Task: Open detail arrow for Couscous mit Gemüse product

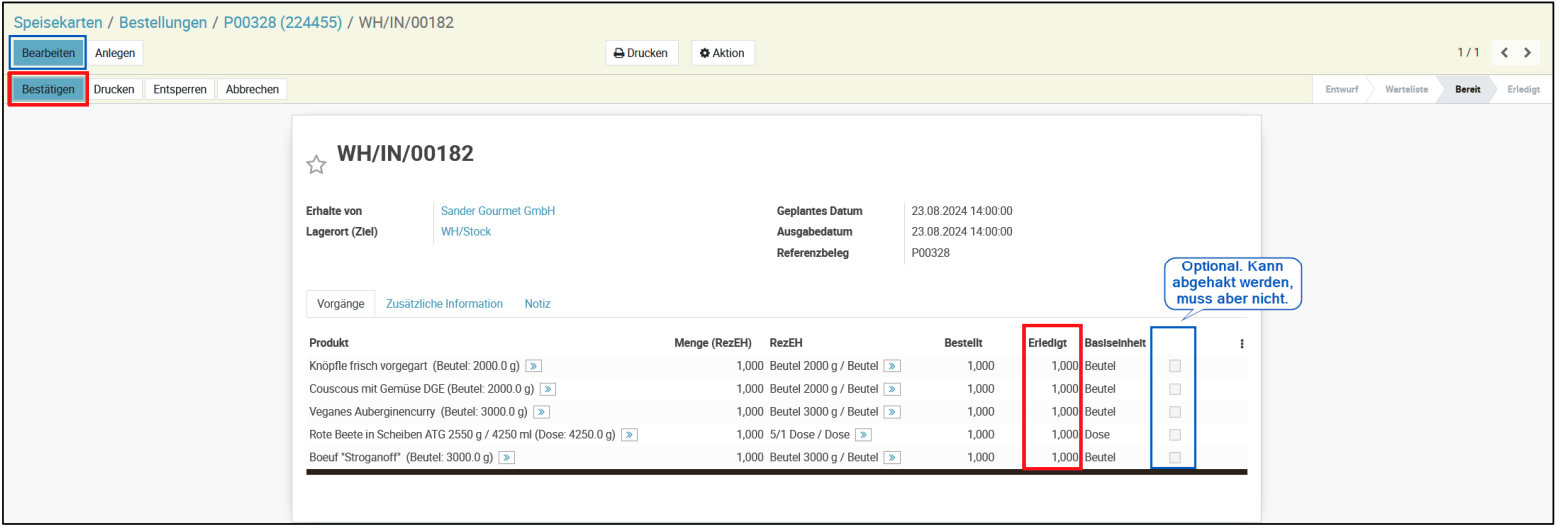Action: point(548,389)
